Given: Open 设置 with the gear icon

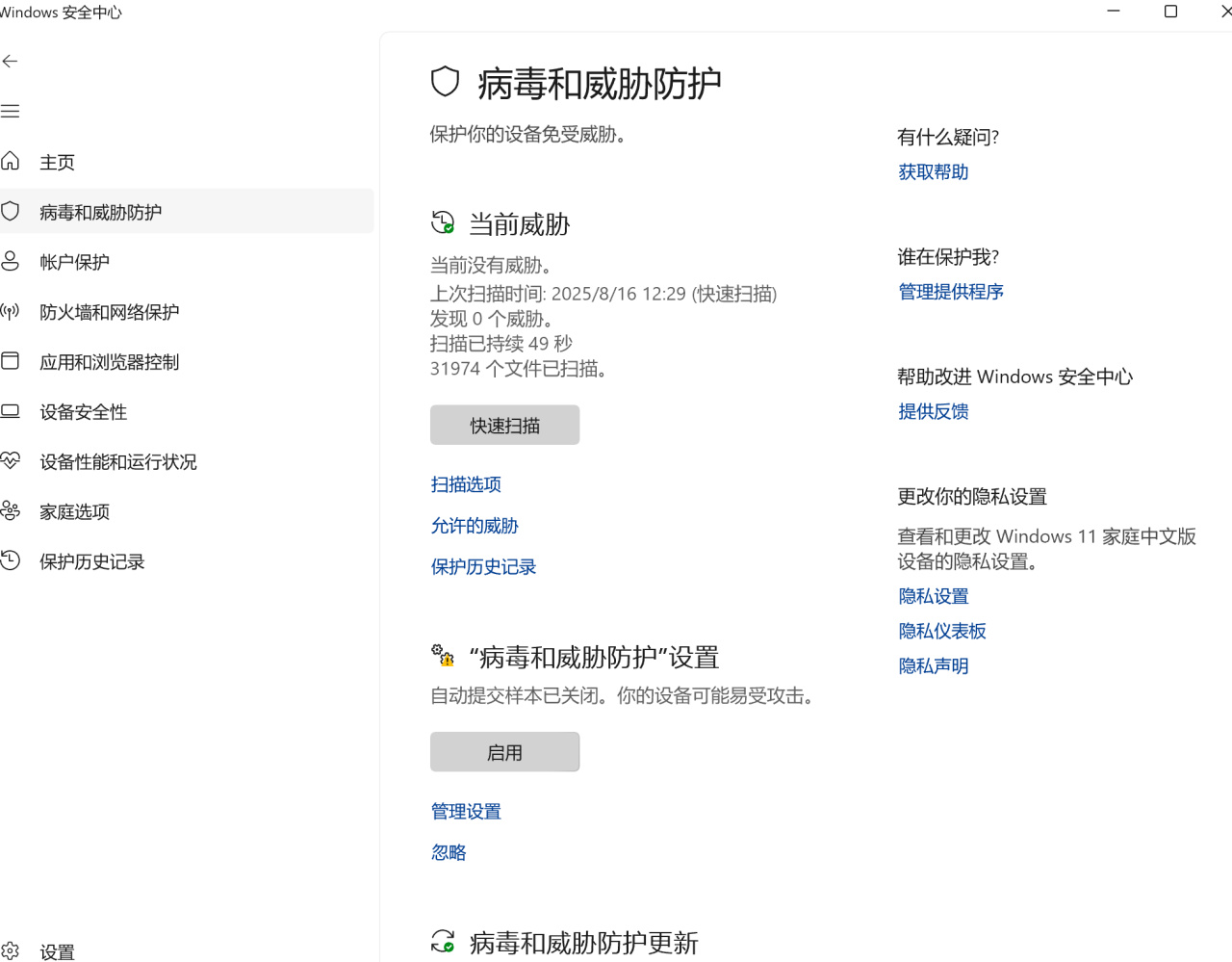Looking at the screenshot, I should click(x=11, y=951).
